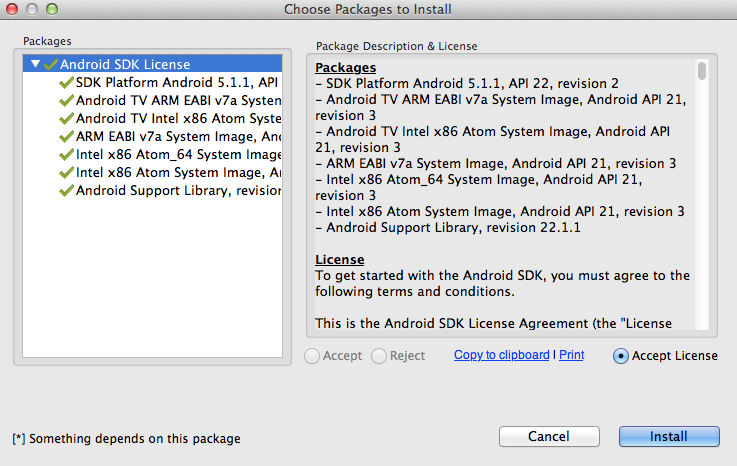Choose the Accept radio button
737x466 pixels.
click(x=312, y=356)
